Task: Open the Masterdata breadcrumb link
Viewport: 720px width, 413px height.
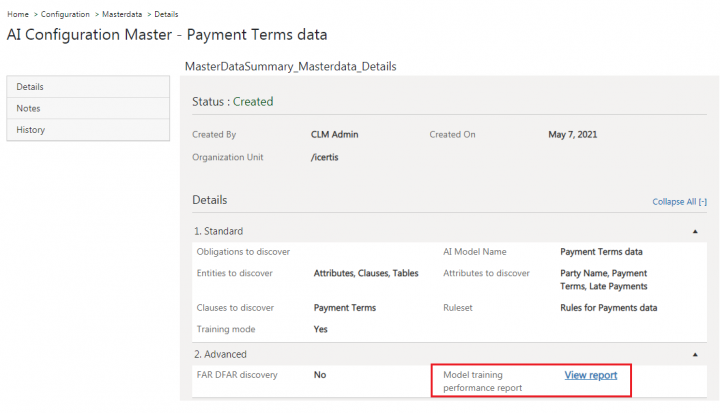Action: tap(121, 14)
